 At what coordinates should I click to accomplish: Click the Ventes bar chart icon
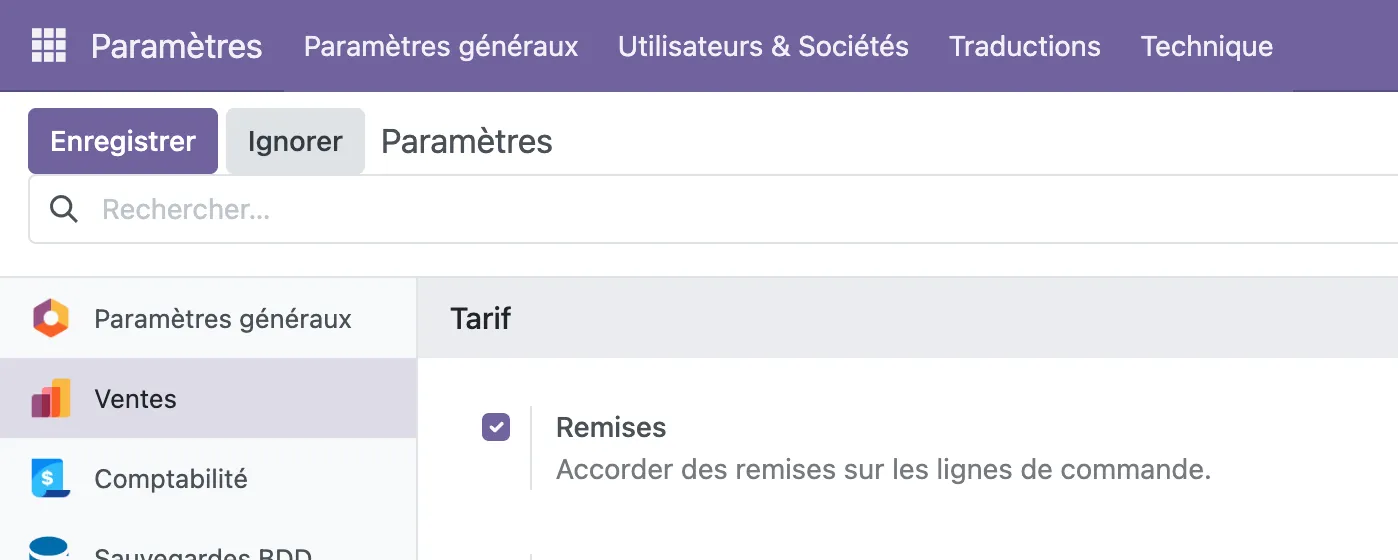tap(50, 398)
